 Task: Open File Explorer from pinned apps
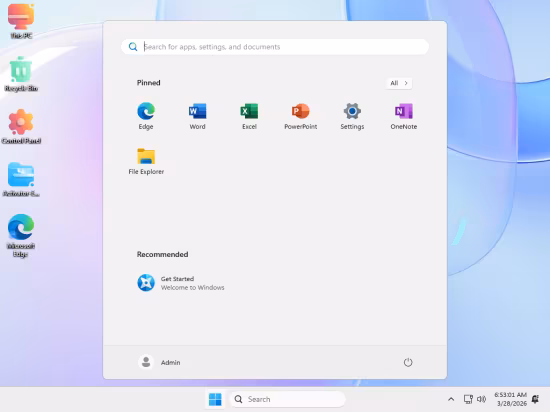pyautogui.click(x=146, y=161)
